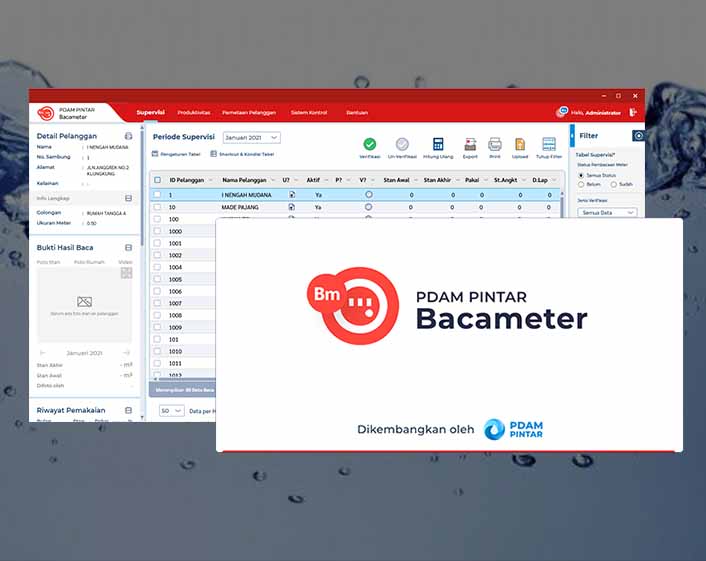Click the Print printer icon

point(494,144)
